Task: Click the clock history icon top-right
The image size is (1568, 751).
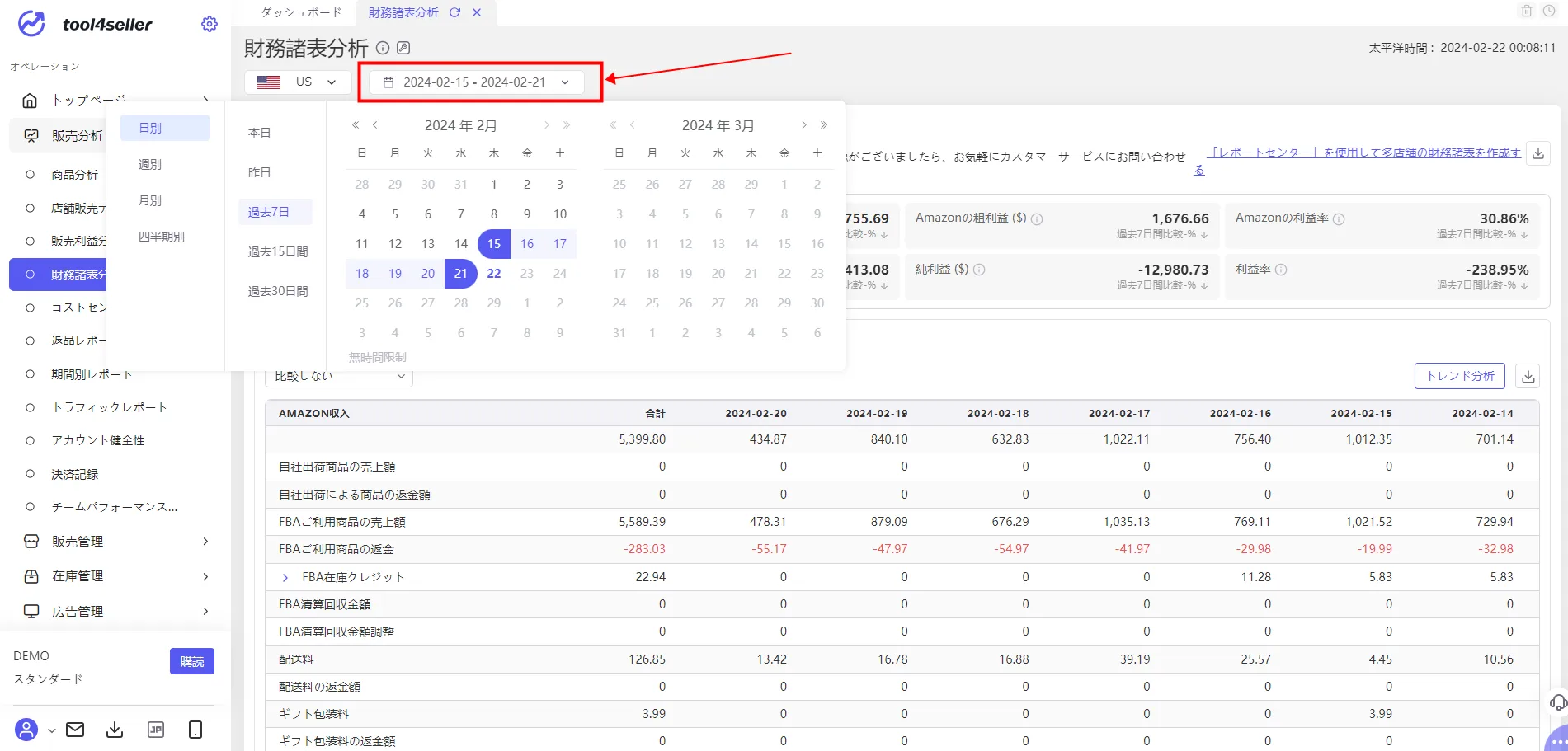Action: (1549, 11)
